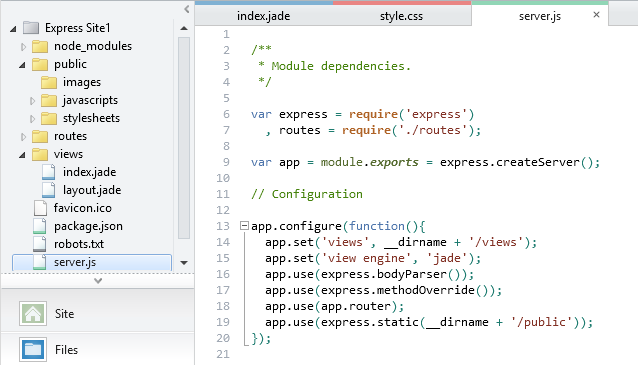This screenshot has width=638, height=365.
Task: Click the 'view engine' string on line 15
Action: [x=366, y=258]
